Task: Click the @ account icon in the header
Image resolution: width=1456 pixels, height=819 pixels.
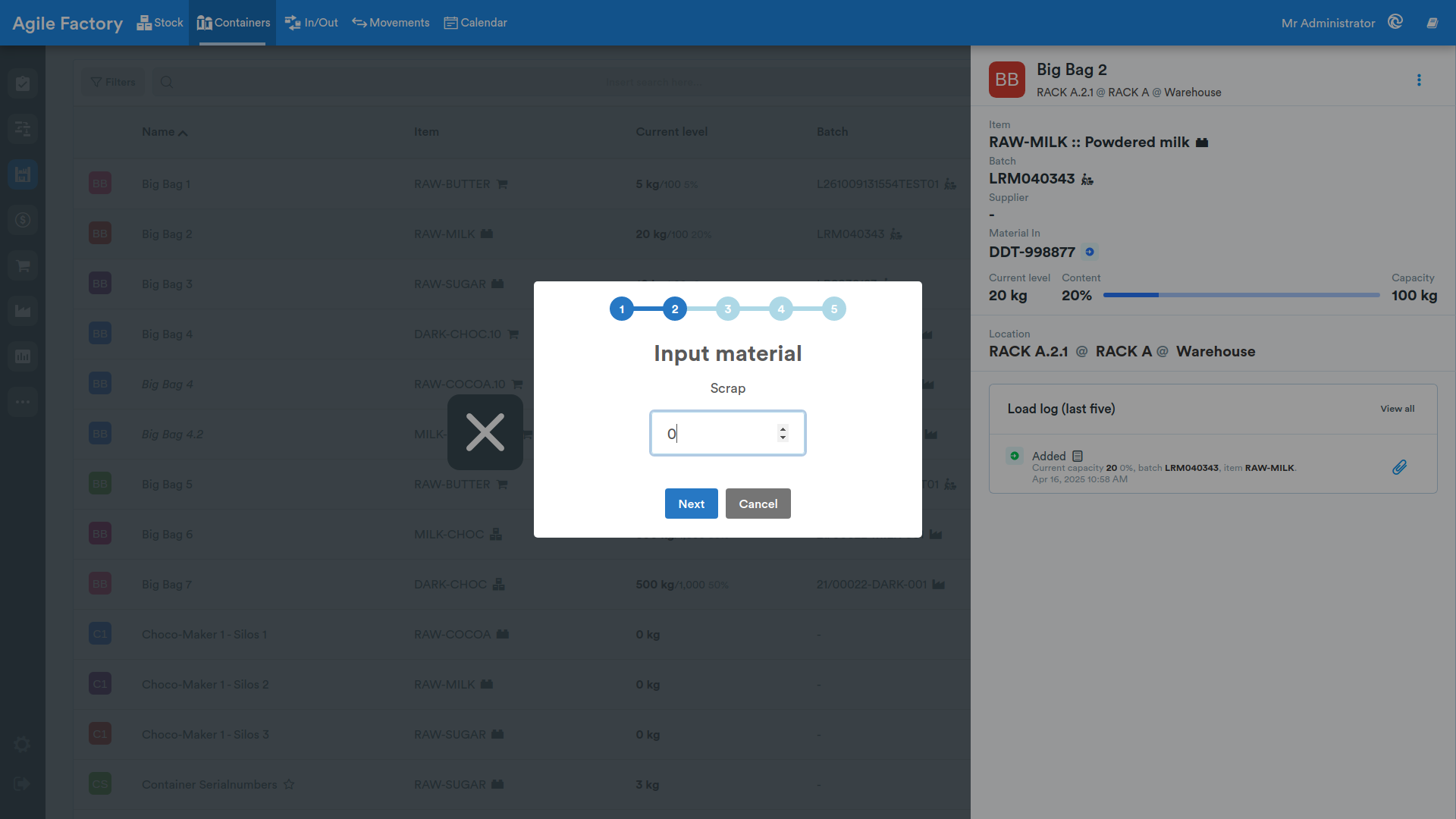Action: [1395, 22]
